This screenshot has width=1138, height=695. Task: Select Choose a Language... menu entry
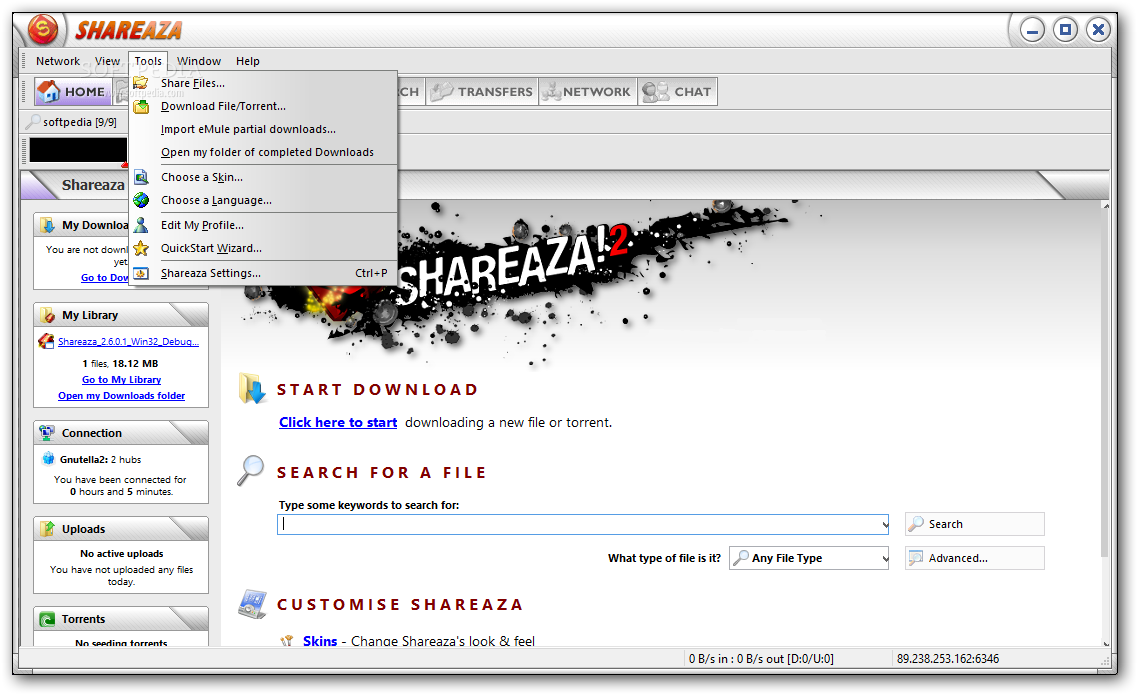click(x=263, y=200)
